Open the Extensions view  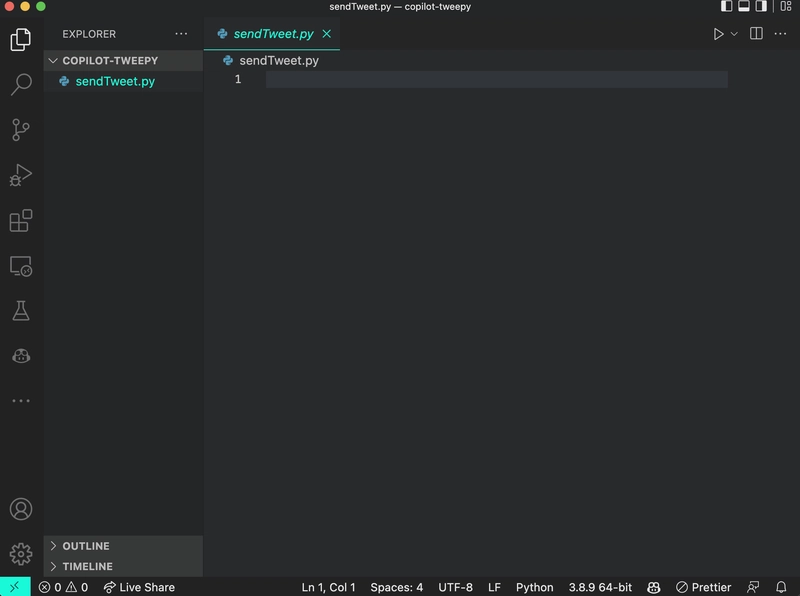(x=21, y=221)
